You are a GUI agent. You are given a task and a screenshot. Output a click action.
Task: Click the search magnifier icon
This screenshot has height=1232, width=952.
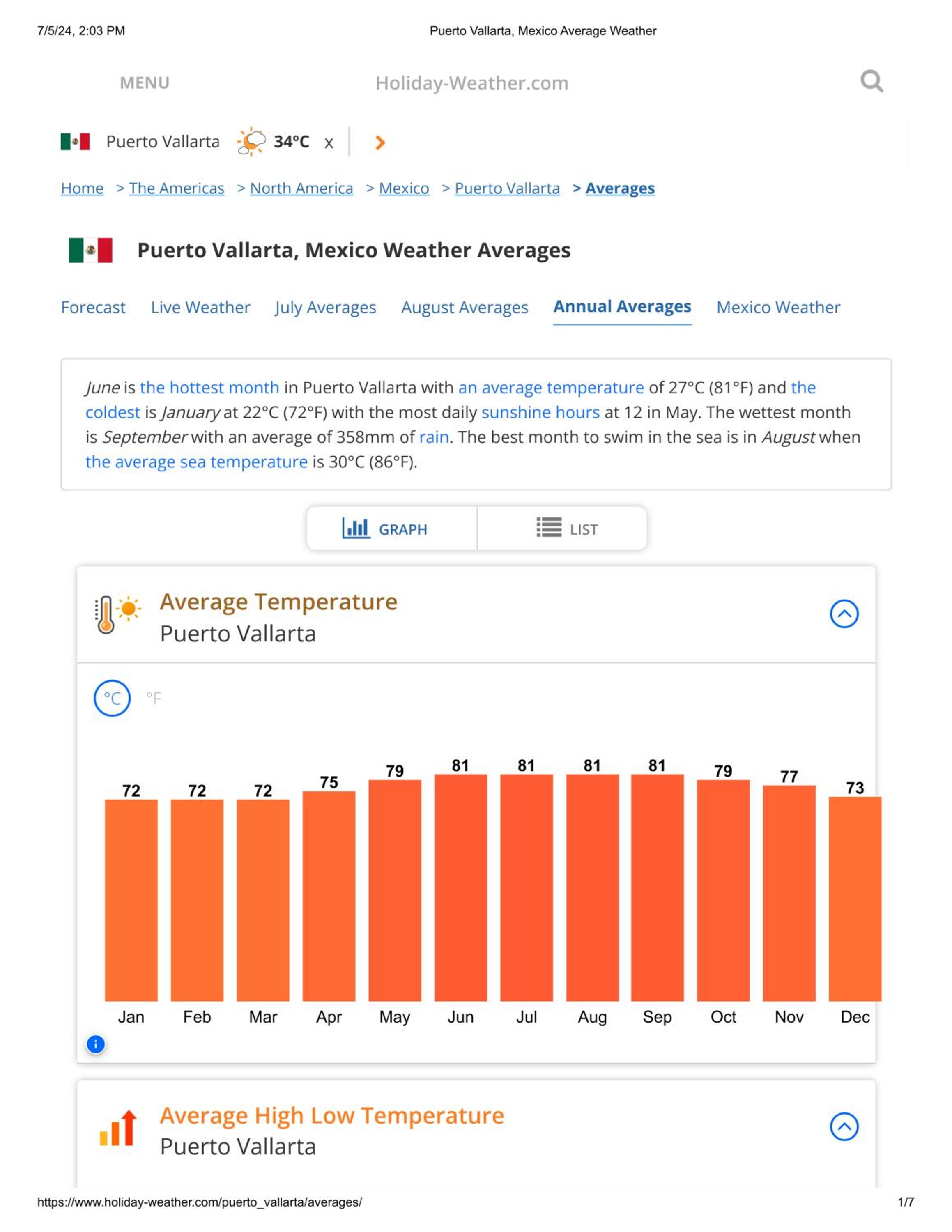(872, 81)
